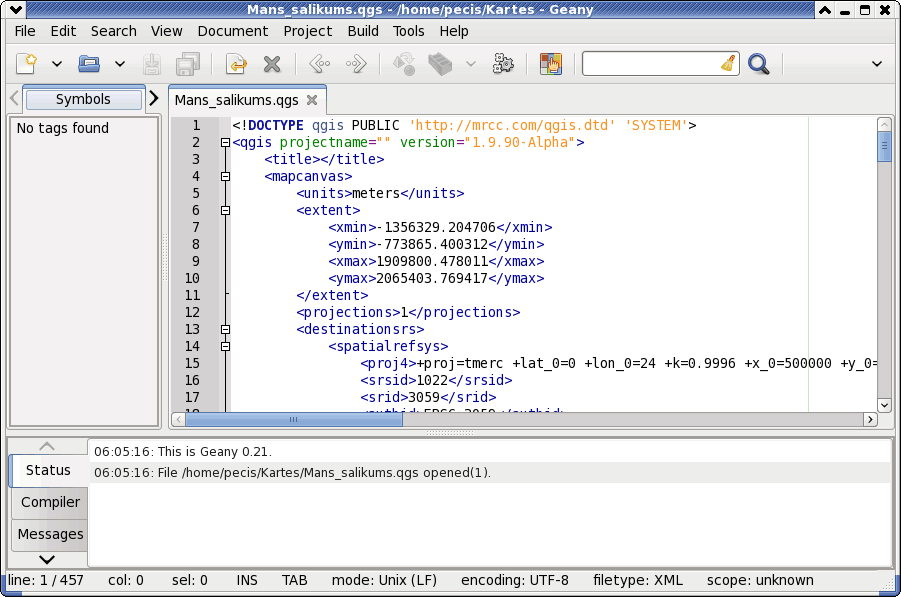This screenshot has height=597, width=901.
Task: Click the 'filetype: XML' status bar entry
Action: (x=638, y=580)
